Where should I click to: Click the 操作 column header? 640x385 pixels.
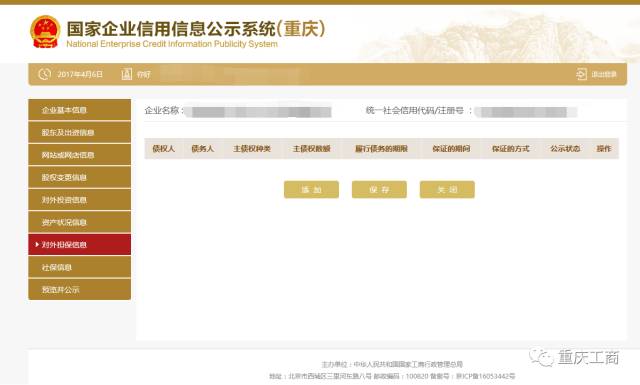coord(604,149)
